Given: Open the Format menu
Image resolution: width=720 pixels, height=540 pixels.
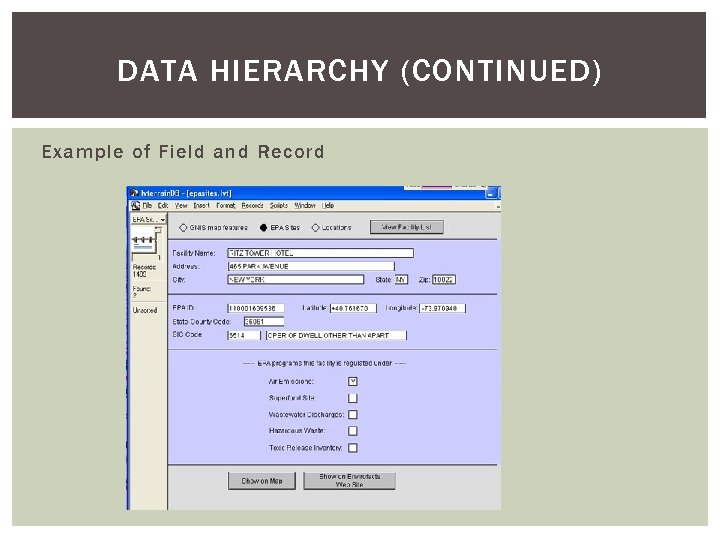Looking at the screenshot, I should point(225,206).
